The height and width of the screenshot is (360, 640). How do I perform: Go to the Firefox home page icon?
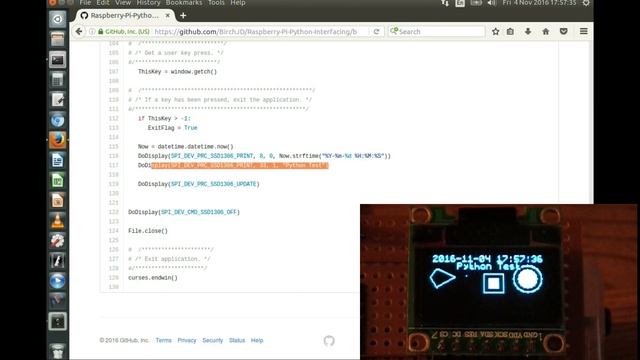(x=546, y=31)
